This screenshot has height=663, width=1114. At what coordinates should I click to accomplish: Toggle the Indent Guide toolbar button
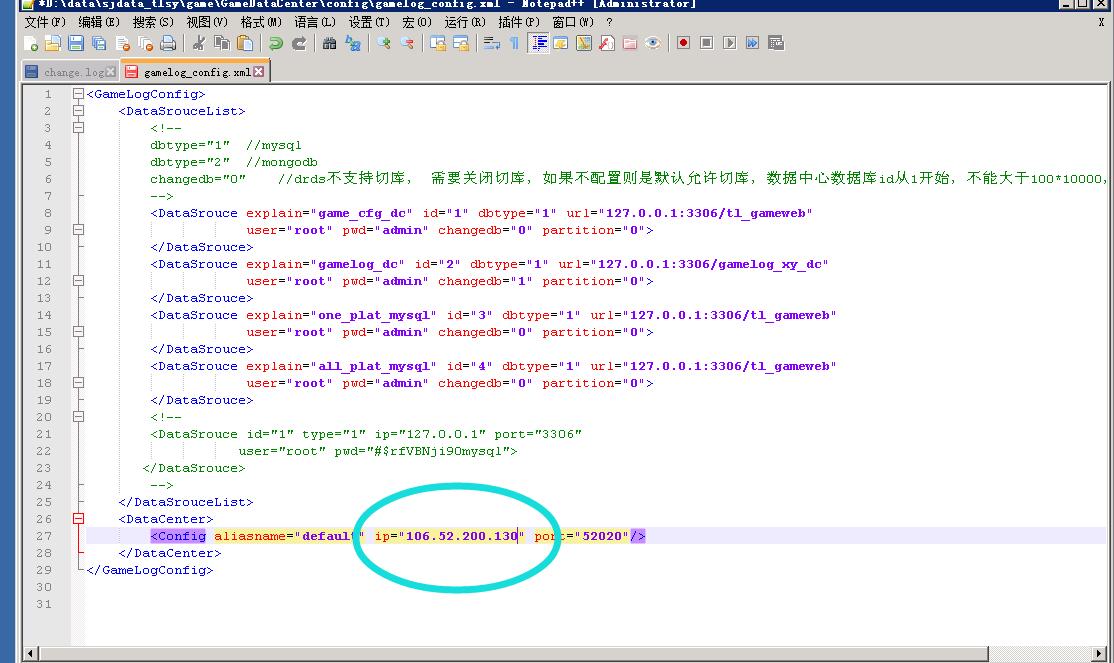pos(539,43)
